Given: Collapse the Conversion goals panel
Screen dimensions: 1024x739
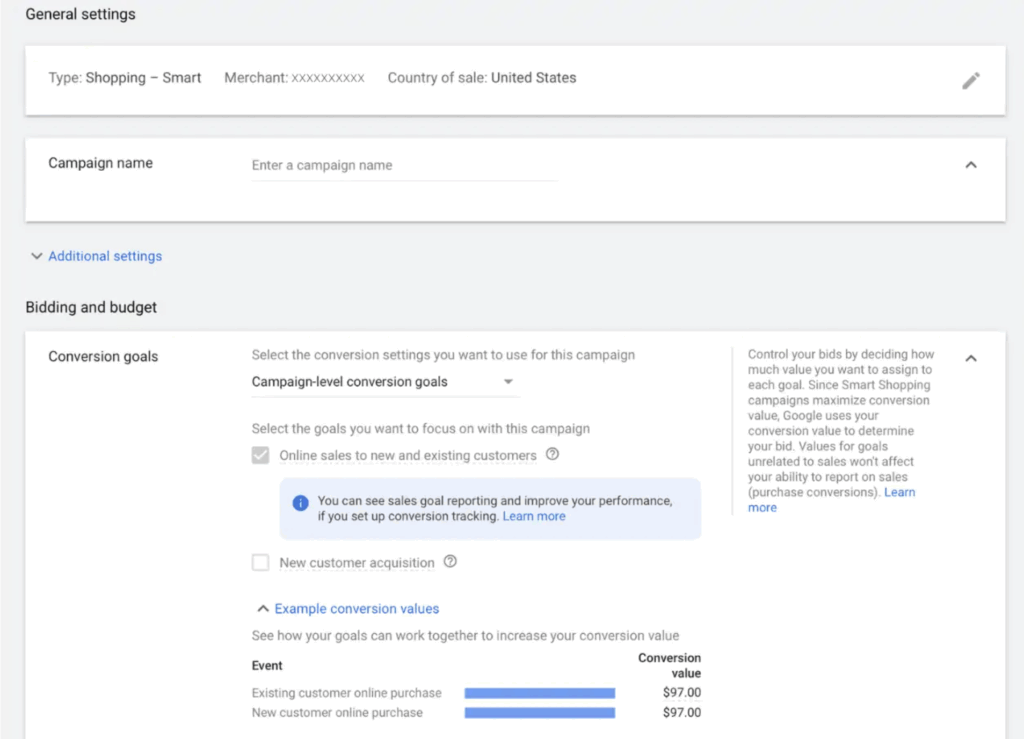Looking at the screenshot, I should pyautogui.click(x=970, y=358).
